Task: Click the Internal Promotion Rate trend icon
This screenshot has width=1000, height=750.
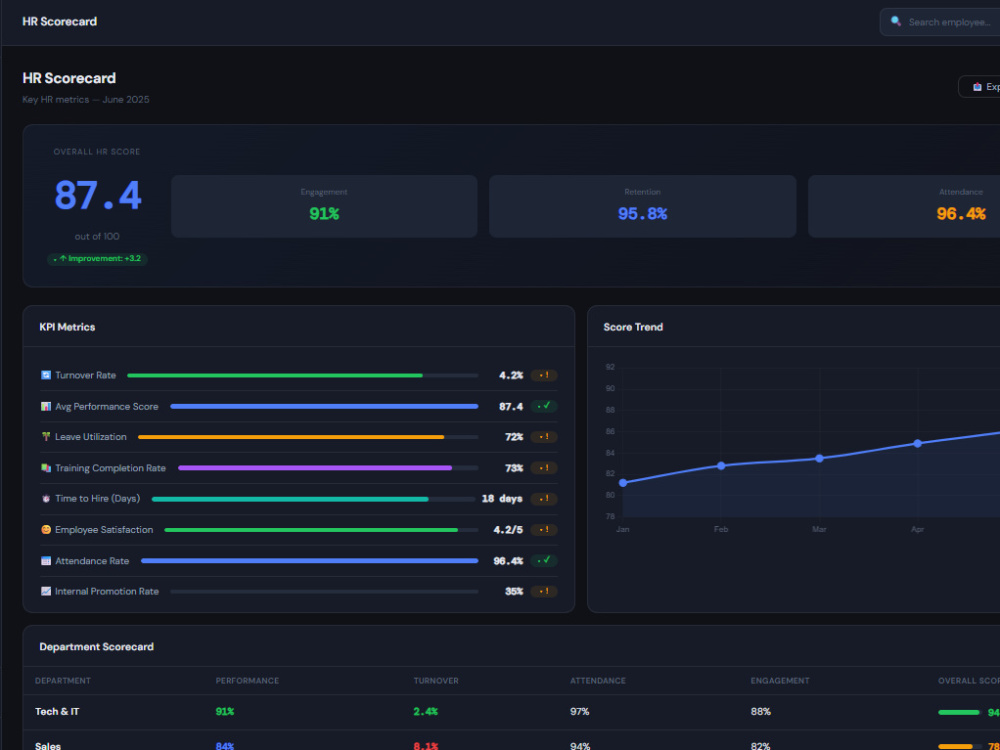Action: 46,591
